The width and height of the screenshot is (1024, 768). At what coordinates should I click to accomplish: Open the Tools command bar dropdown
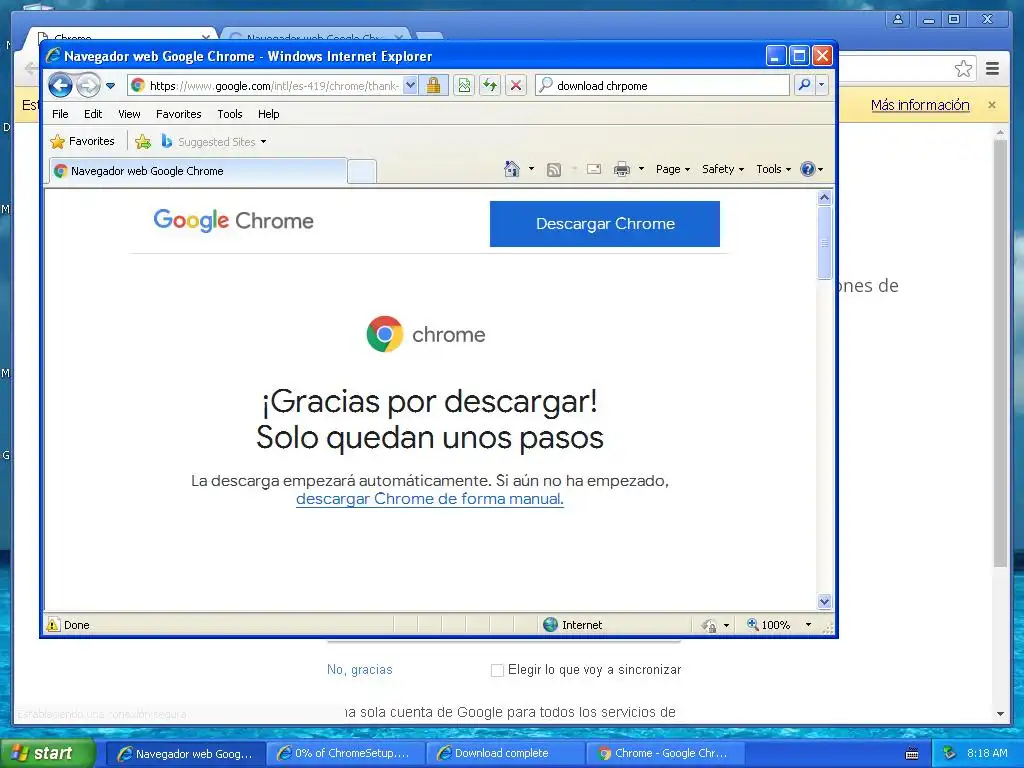tap(773, 169)
